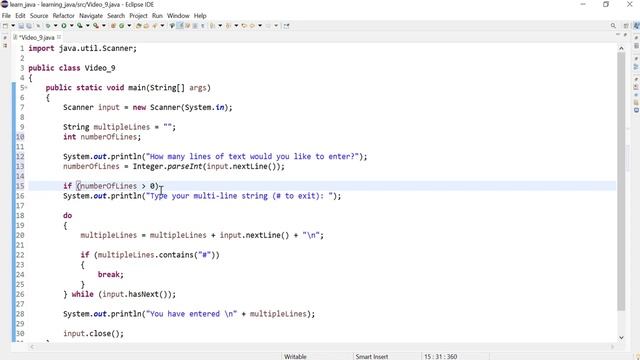Open the Debug configurations dropdown arrow
640x360 pixels.
(56, 26)
